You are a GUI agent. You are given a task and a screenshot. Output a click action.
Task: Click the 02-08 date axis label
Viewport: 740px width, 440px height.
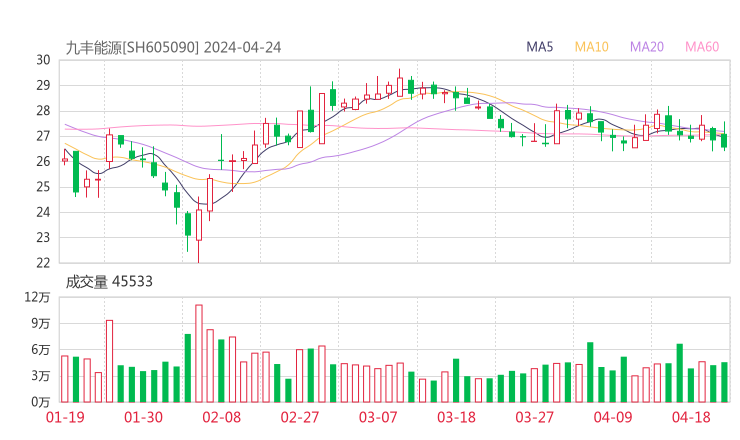[221, 417]
